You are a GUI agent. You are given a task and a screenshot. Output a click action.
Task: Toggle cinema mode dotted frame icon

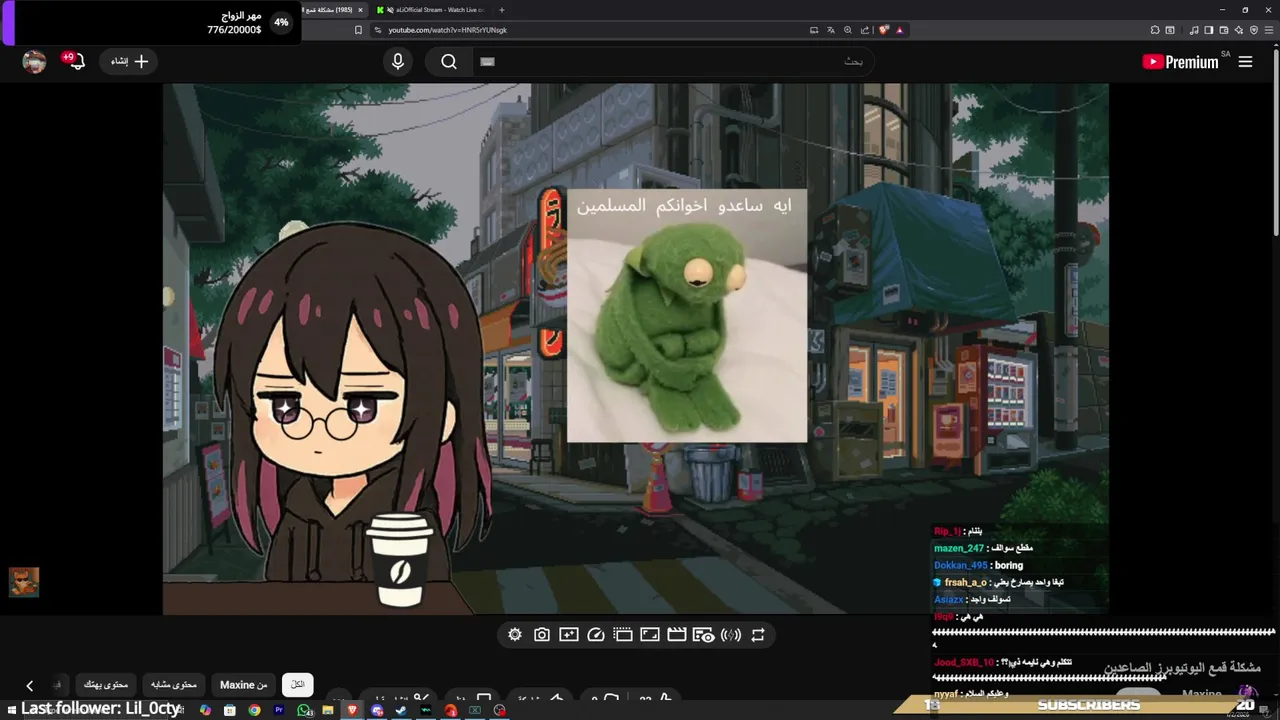click(x=623, y=635)
